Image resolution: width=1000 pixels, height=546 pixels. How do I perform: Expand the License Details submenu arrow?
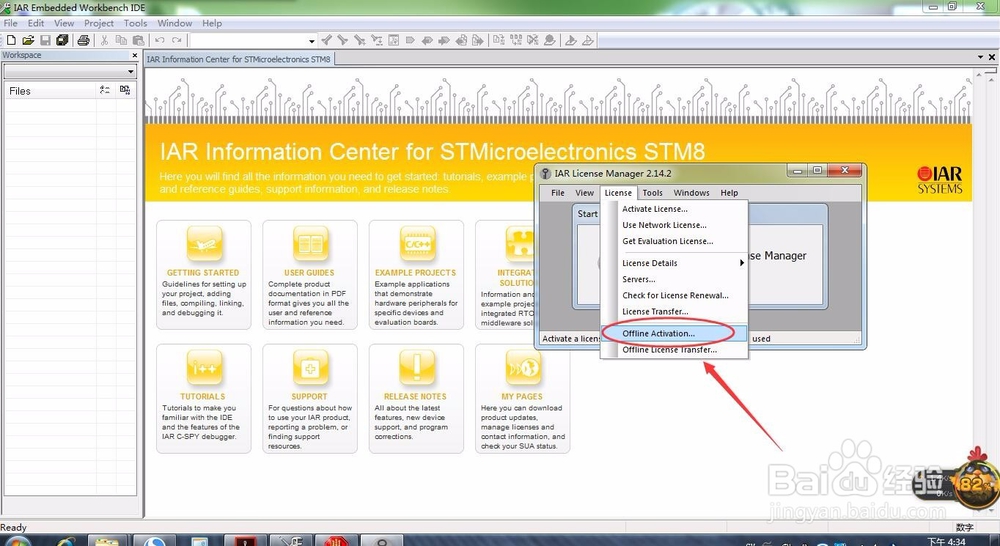pos(742,263)
